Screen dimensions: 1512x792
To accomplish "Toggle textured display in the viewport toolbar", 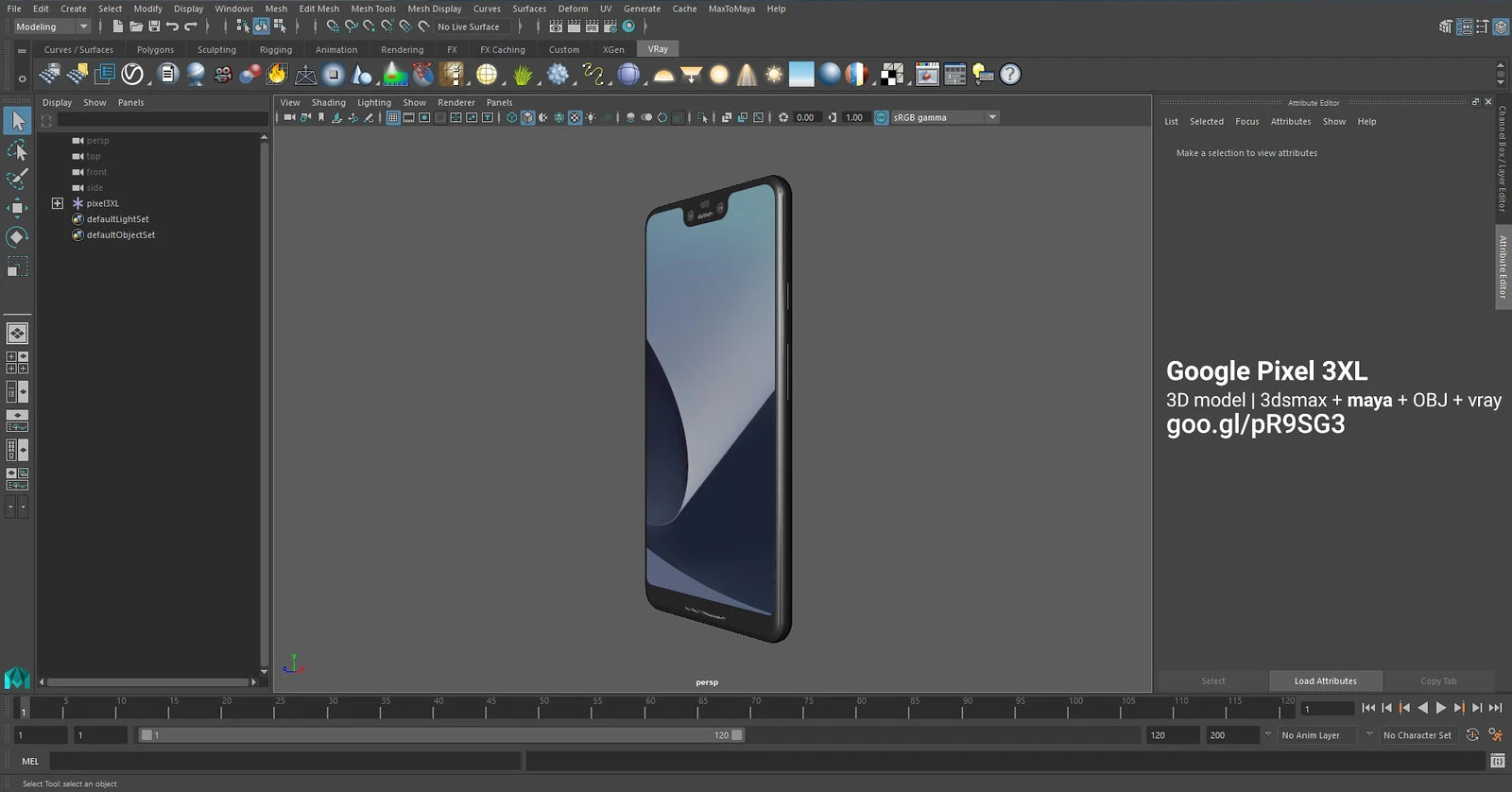I will click(x=575, y=117).
